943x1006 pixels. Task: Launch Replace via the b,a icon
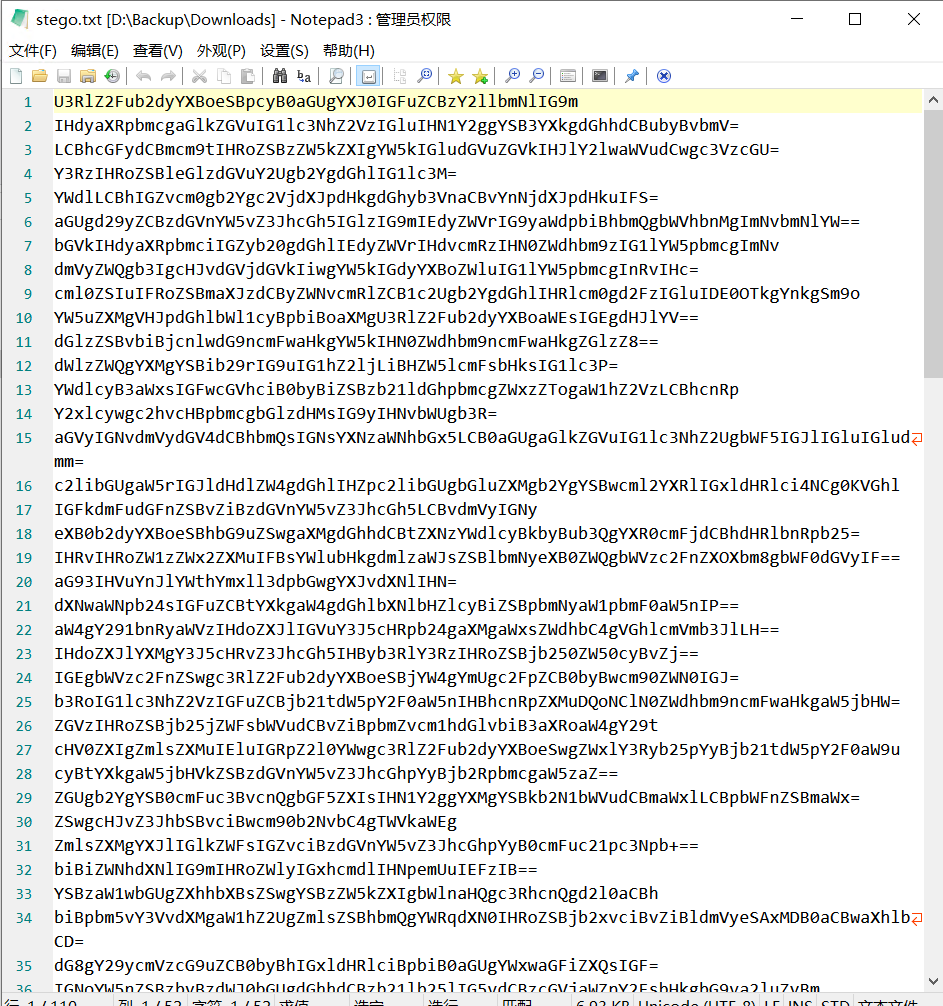tap(303, 75)
